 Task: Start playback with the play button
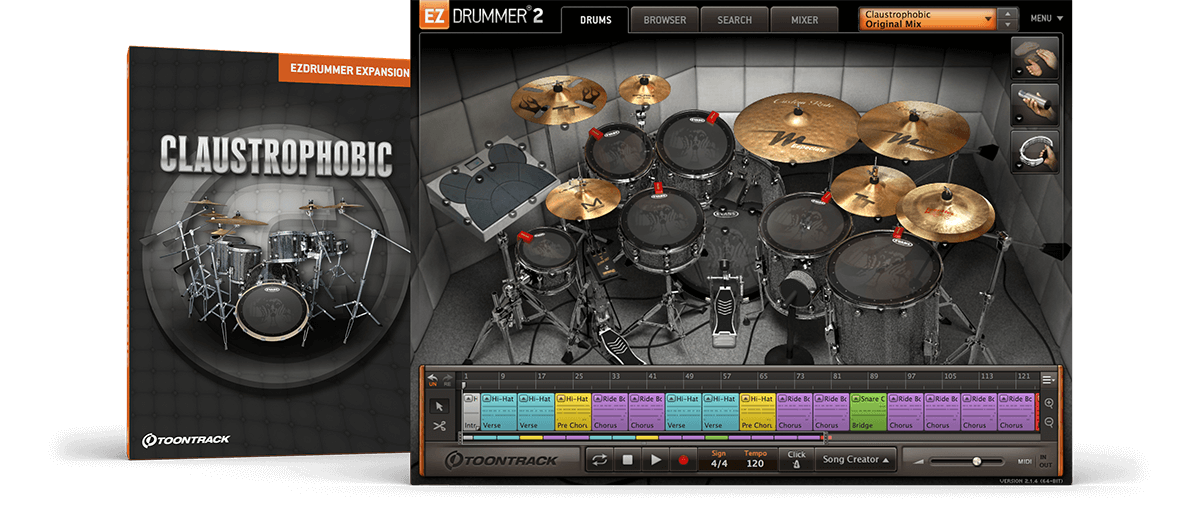click(x=656, y=460)
